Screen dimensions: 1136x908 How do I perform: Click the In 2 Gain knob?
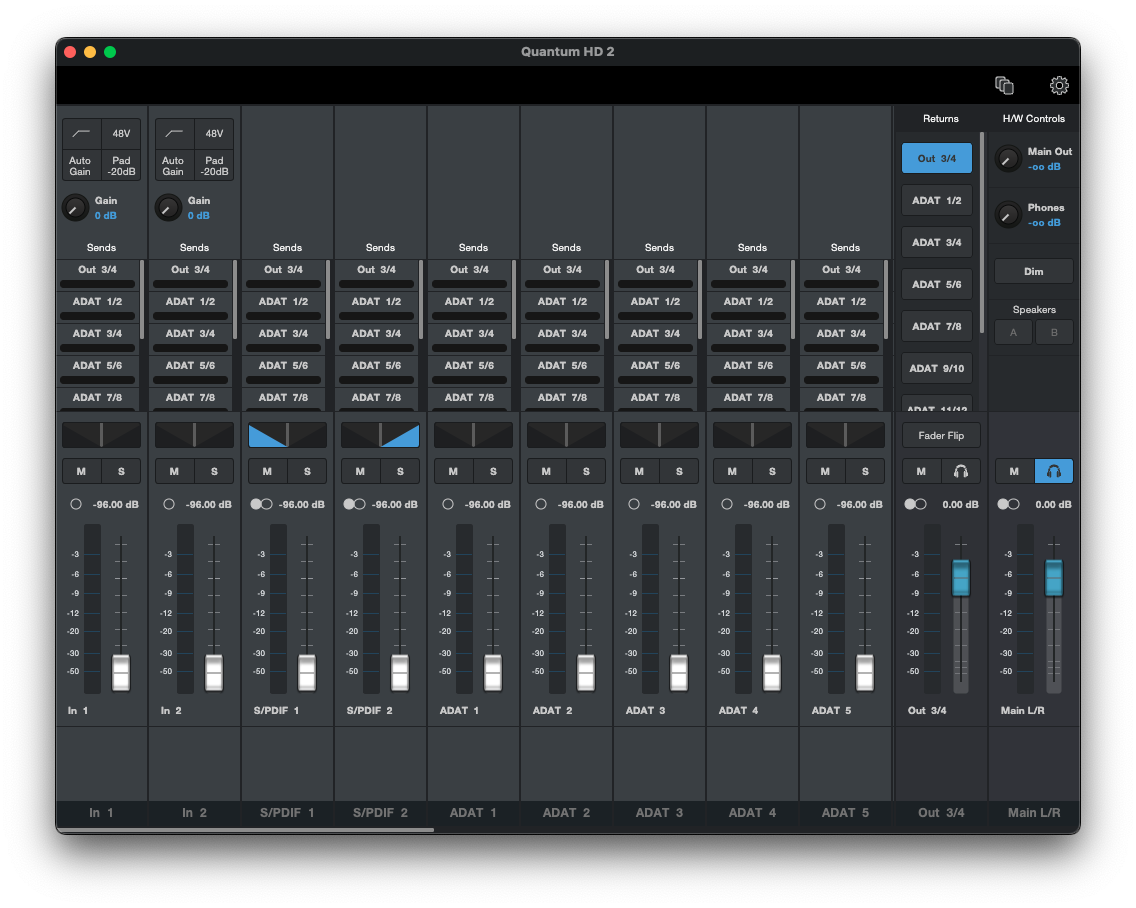coord(168,208)
